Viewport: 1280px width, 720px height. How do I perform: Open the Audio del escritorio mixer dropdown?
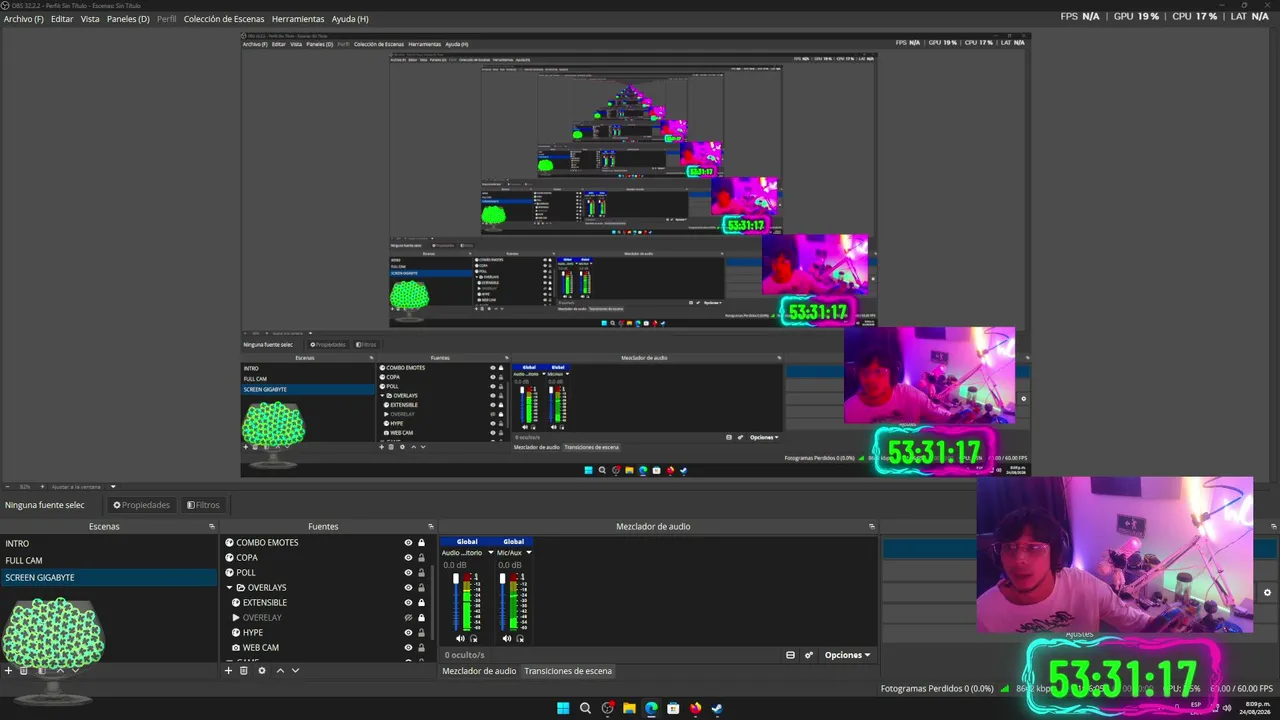(x=490, y=553)
